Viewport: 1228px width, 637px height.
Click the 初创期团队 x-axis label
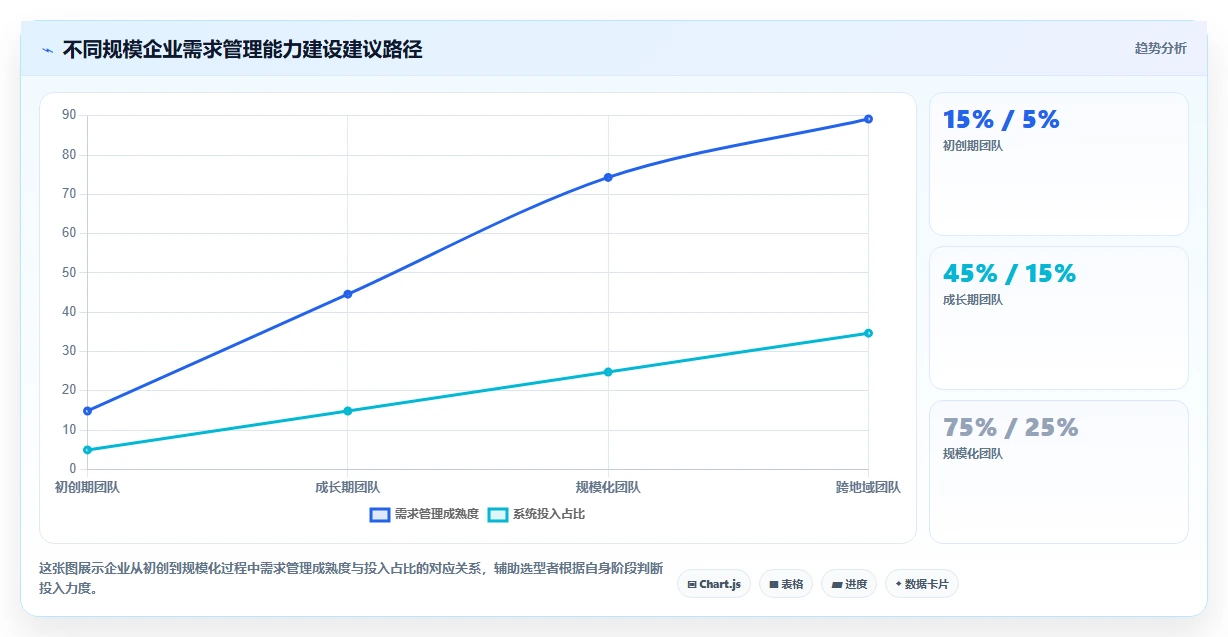pos(87,488)
